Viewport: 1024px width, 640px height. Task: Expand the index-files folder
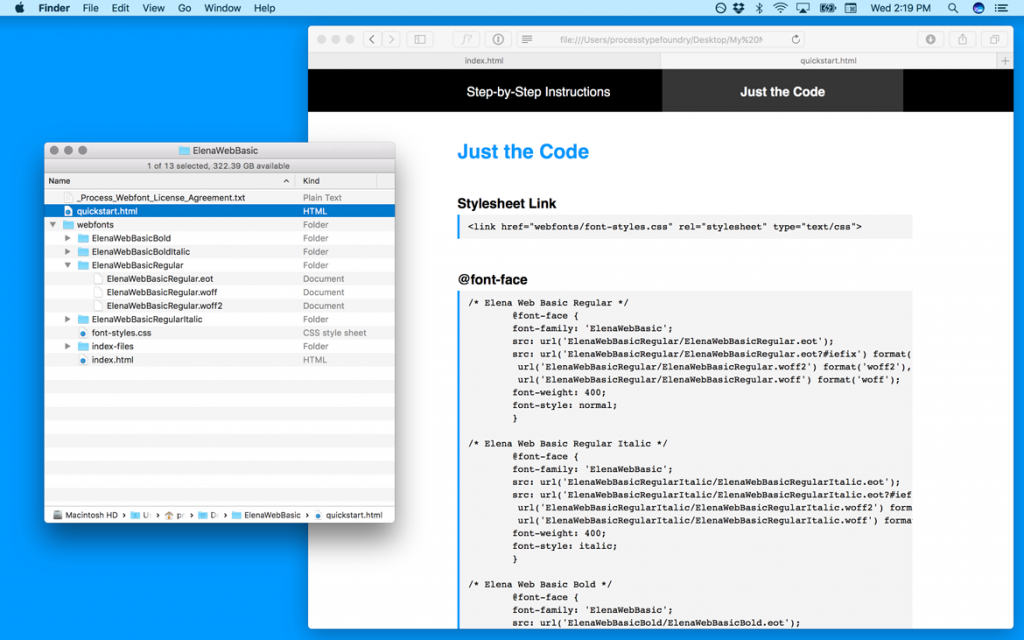pyautogui.click(x=67, y=346)
